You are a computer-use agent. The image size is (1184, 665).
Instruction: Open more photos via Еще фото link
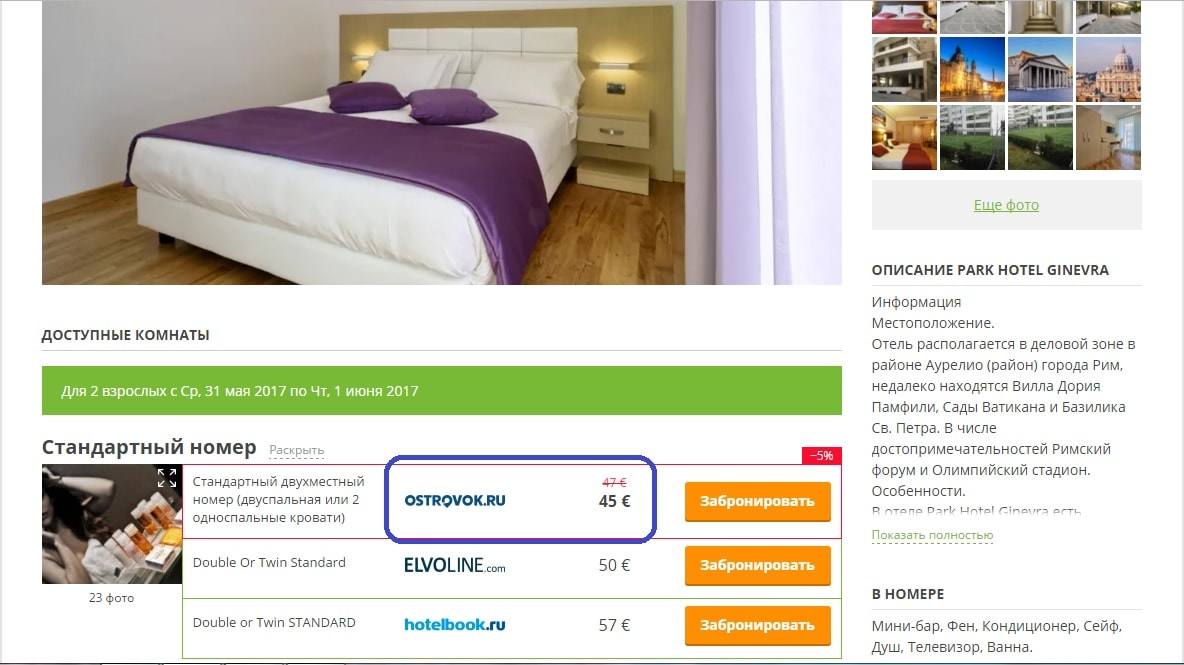pyautogui.click(x=1007, y=205)
